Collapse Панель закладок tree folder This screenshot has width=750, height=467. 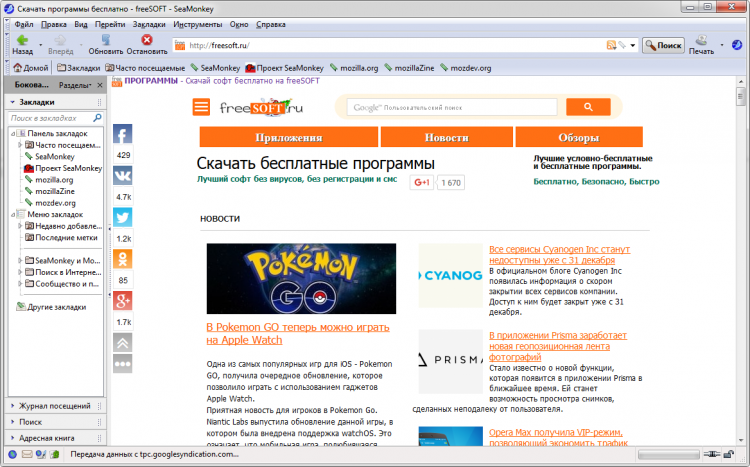pos(13,133)
